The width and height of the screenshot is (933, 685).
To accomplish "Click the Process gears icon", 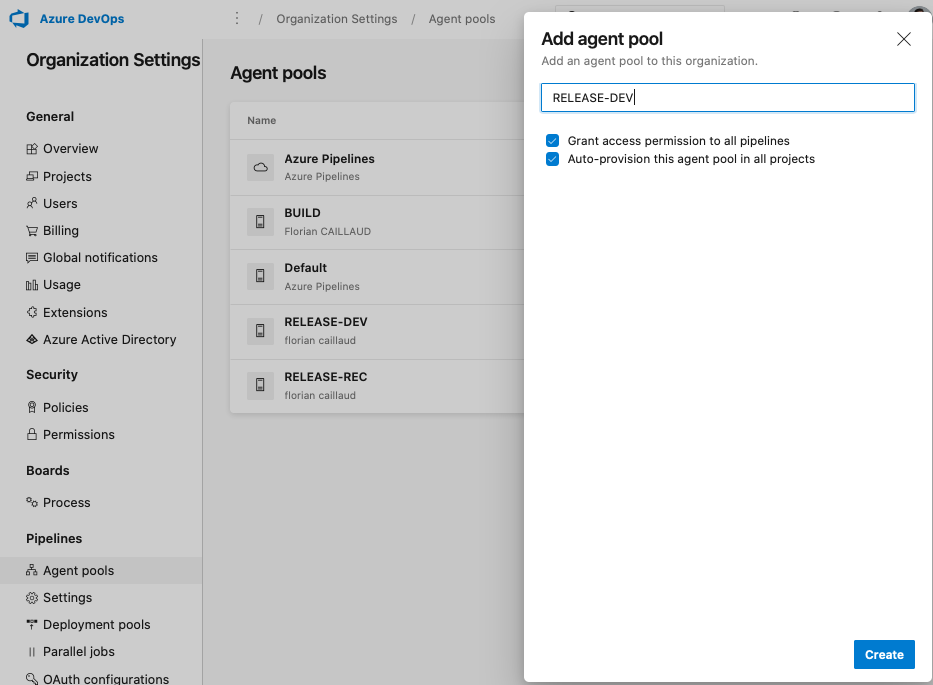I will click(x=32, y=502).
